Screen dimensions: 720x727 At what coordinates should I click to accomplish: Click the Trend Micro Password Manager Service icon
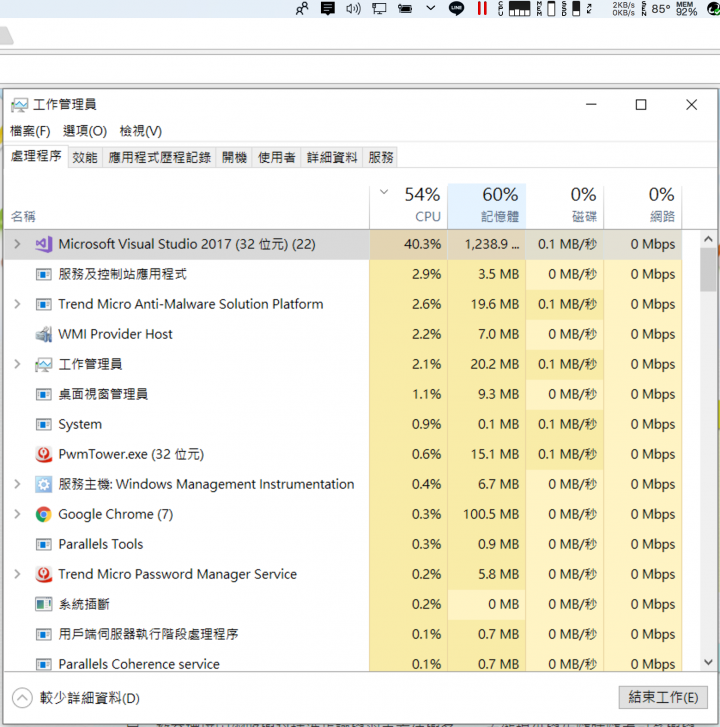point(44,574)
